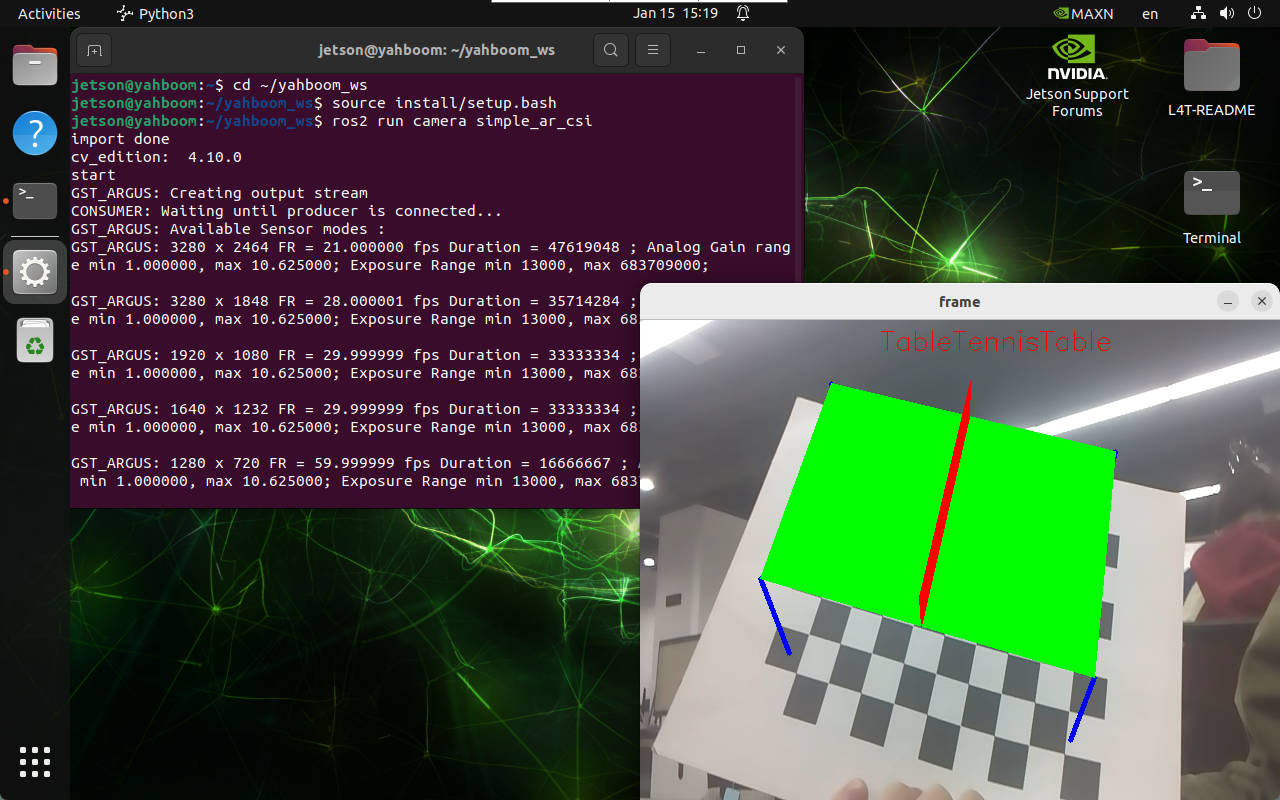Image resolution: width=1280 pixels, height=800 pixels.
Task: Click the 'cd ~/yahboom_ws' command line
Action: [221, 85]
